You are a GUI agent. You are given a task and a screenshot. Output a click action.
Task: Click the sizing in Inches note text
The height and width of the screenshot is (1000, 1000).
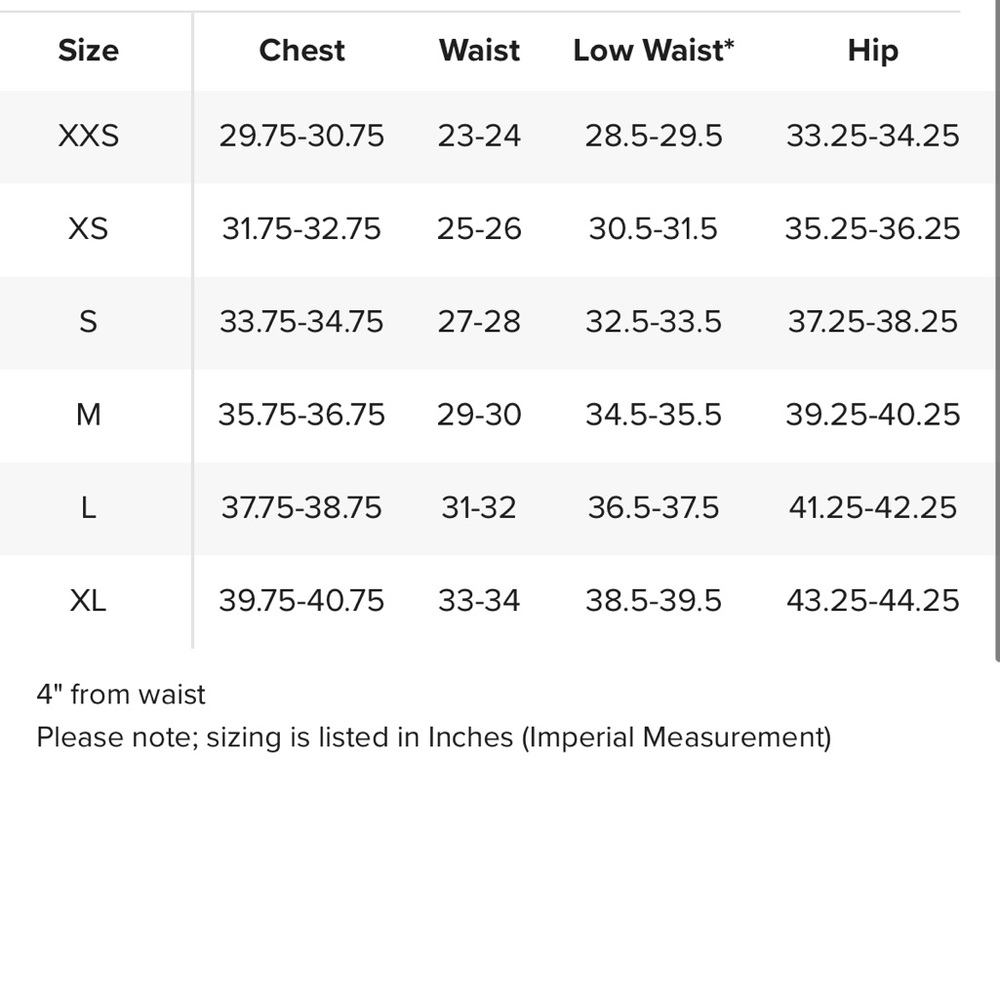click(434, 737)
